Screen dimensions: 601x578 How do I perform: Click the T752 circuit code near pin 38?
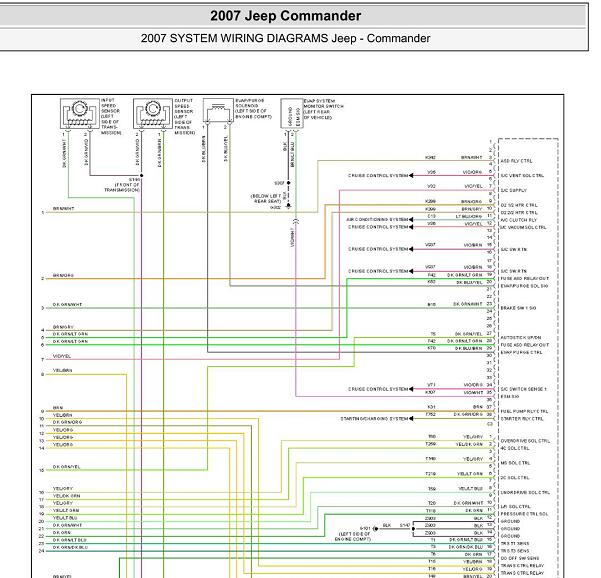(x=431, y=414)
